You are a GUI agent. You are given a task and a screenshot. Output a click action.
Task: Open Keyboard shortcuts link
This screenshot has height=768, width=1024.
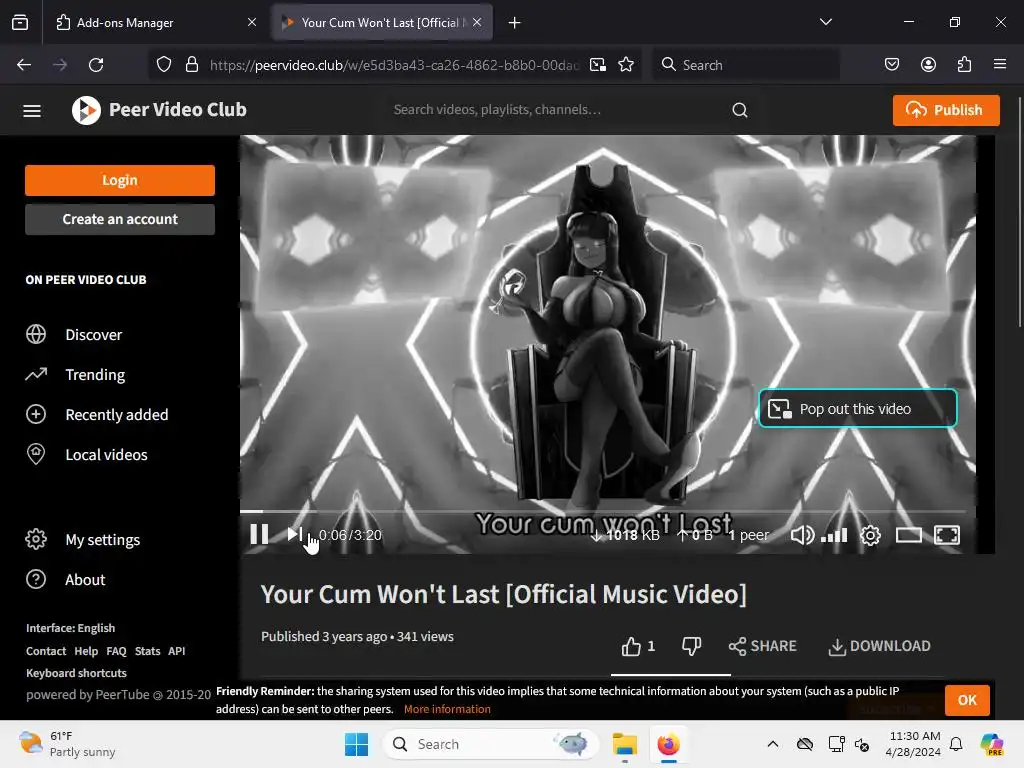[x=76, y=673]
